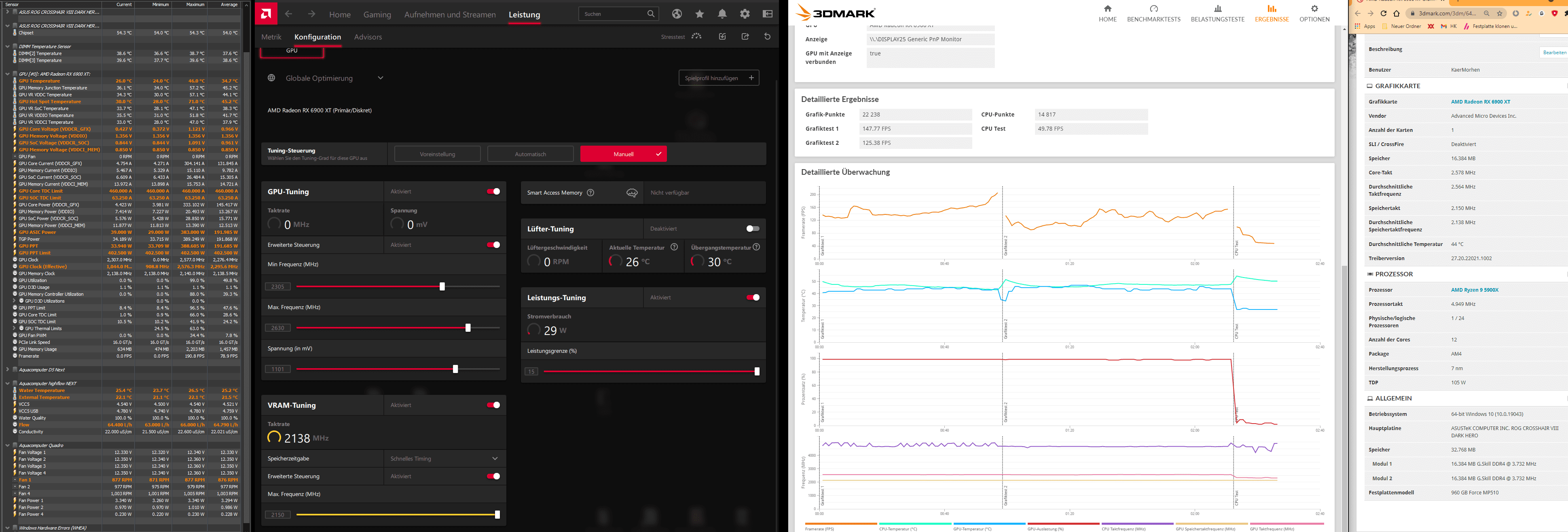The width and height of the screenshot is (1568, 532).
Task: Switch to the Advisors sub-tab
Action: click(x=368, y=37)
